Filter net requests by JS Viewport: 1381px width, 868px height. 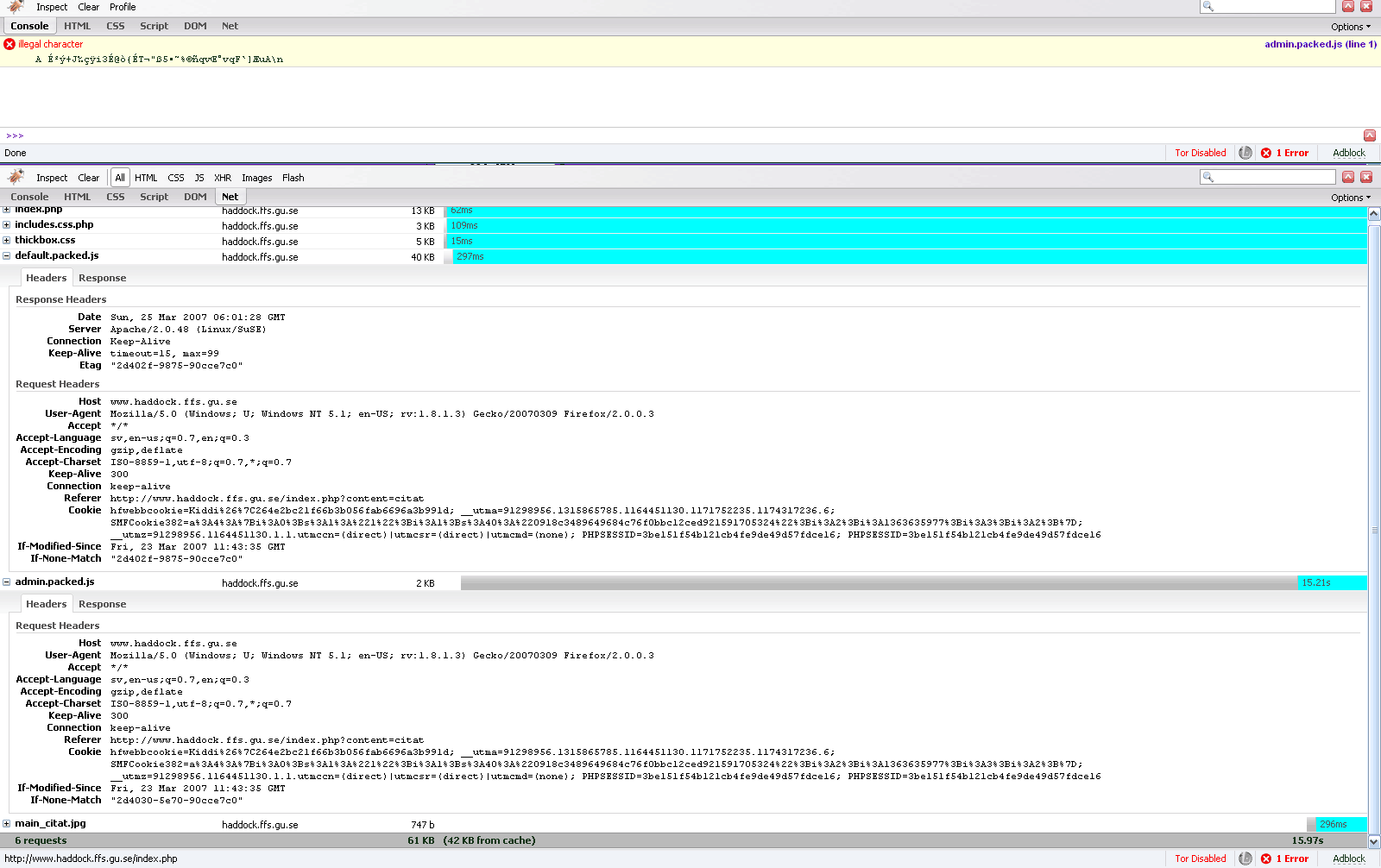(199, 178)
